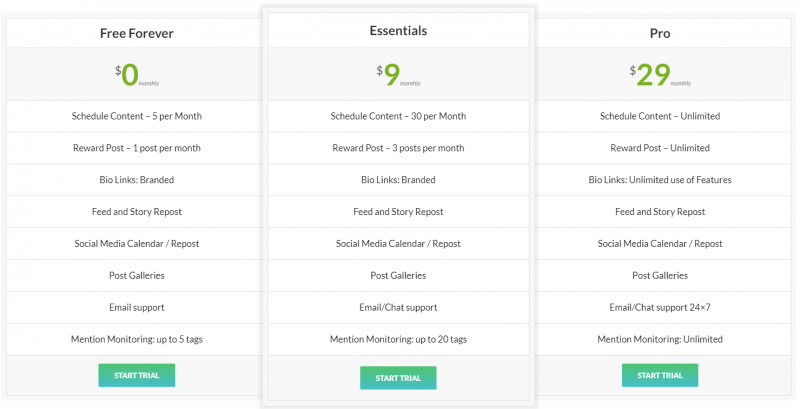Click 'Mention Monitoring: up to 5 tags'
Screen dimensions: 800x409
click(x=137, y=339)
